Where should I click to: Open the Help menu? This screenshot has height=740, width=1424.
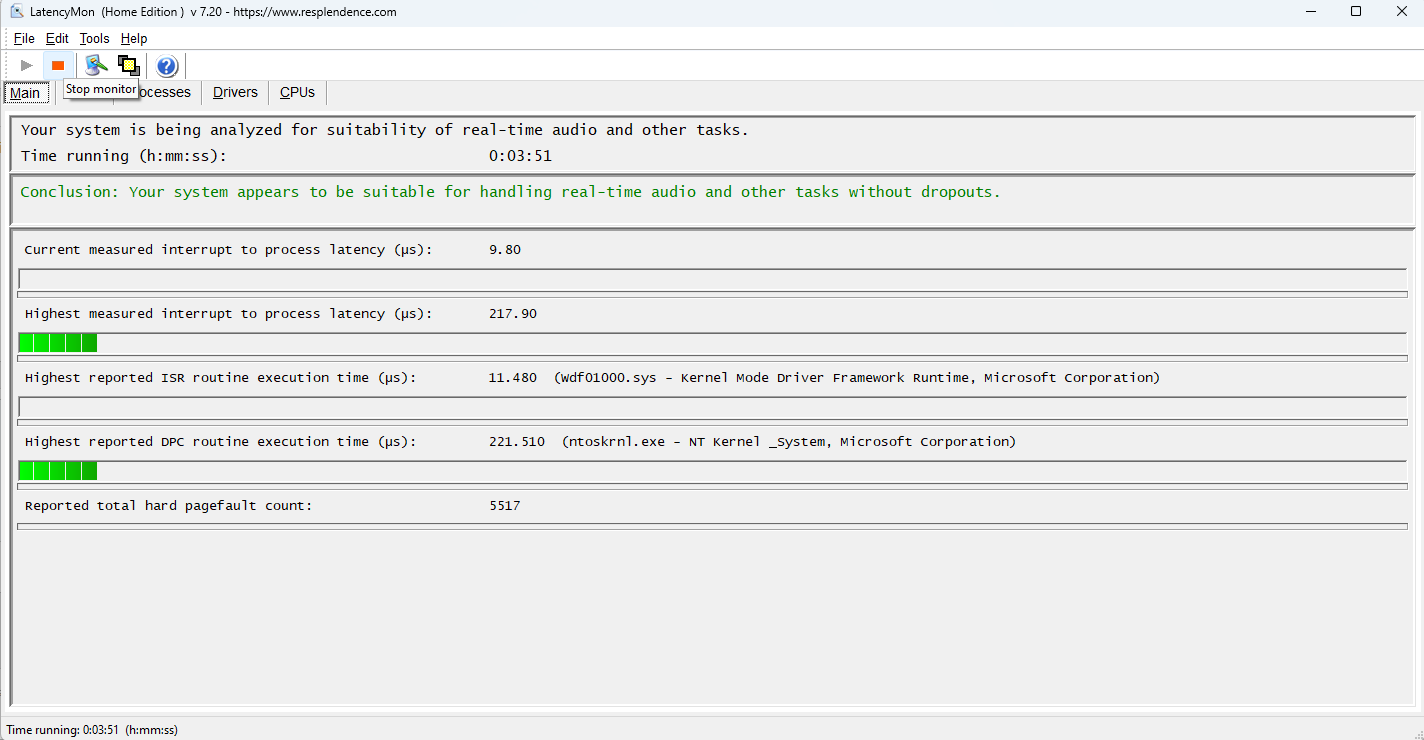point(134,38)
